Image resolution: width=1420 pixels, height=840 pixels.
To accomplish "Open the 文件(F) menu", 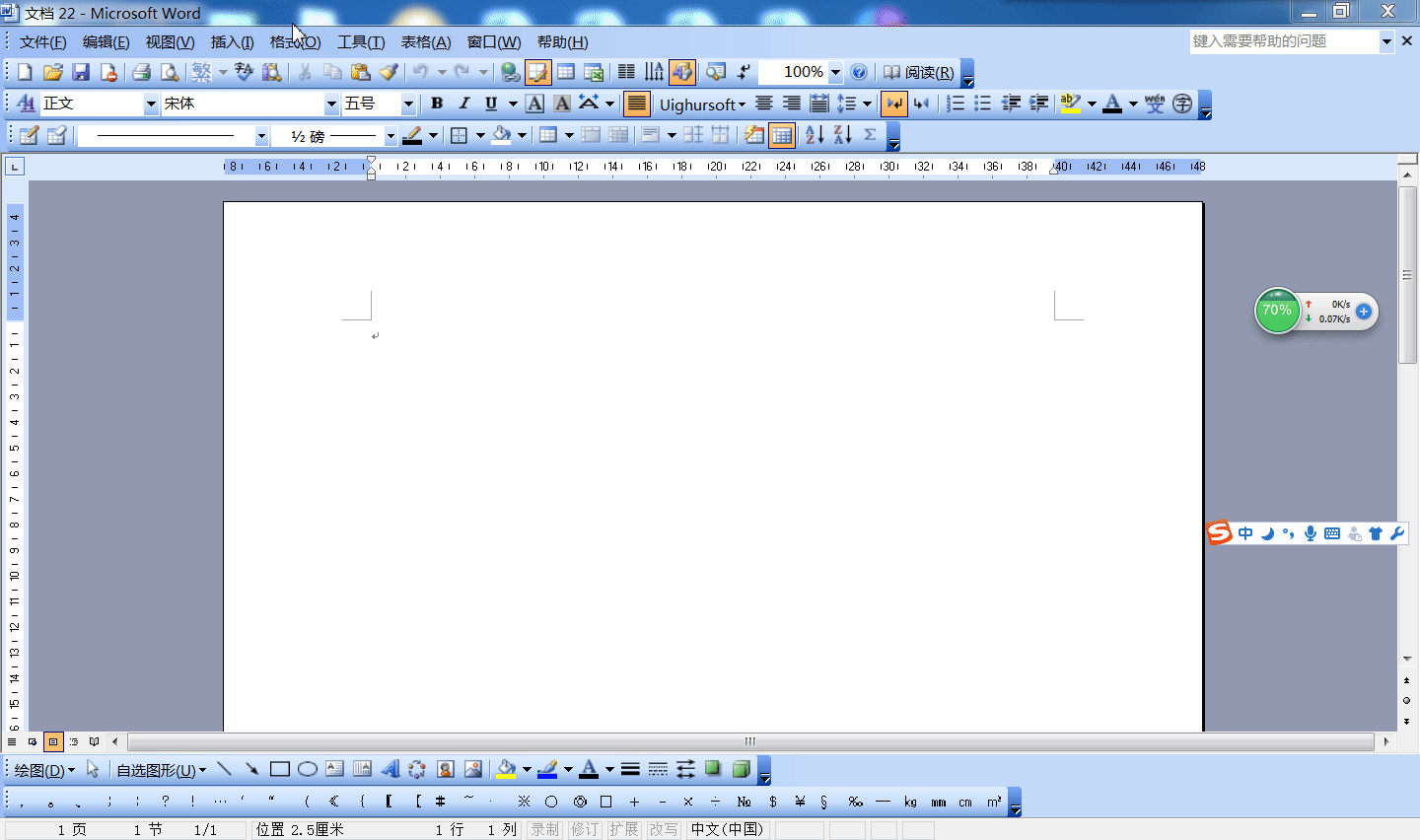I will [43, 42].
